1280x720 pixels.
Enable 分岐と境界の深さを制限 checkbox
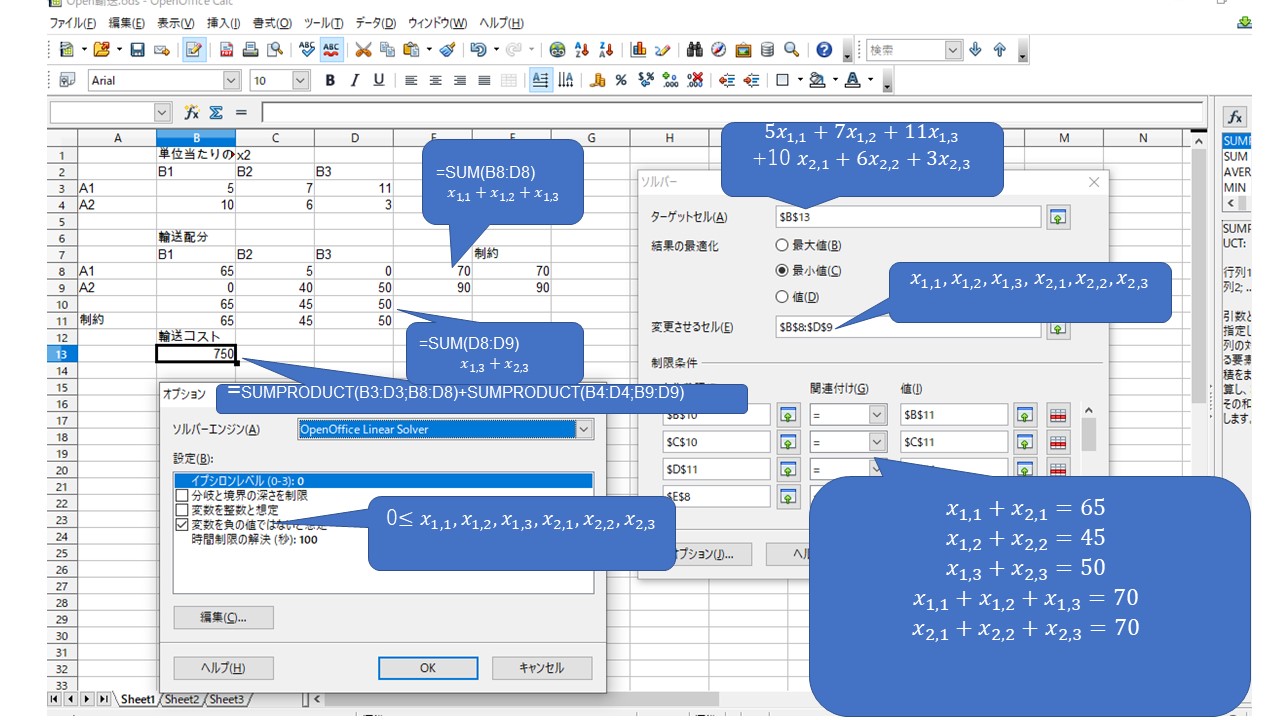(x=182, y=495)
